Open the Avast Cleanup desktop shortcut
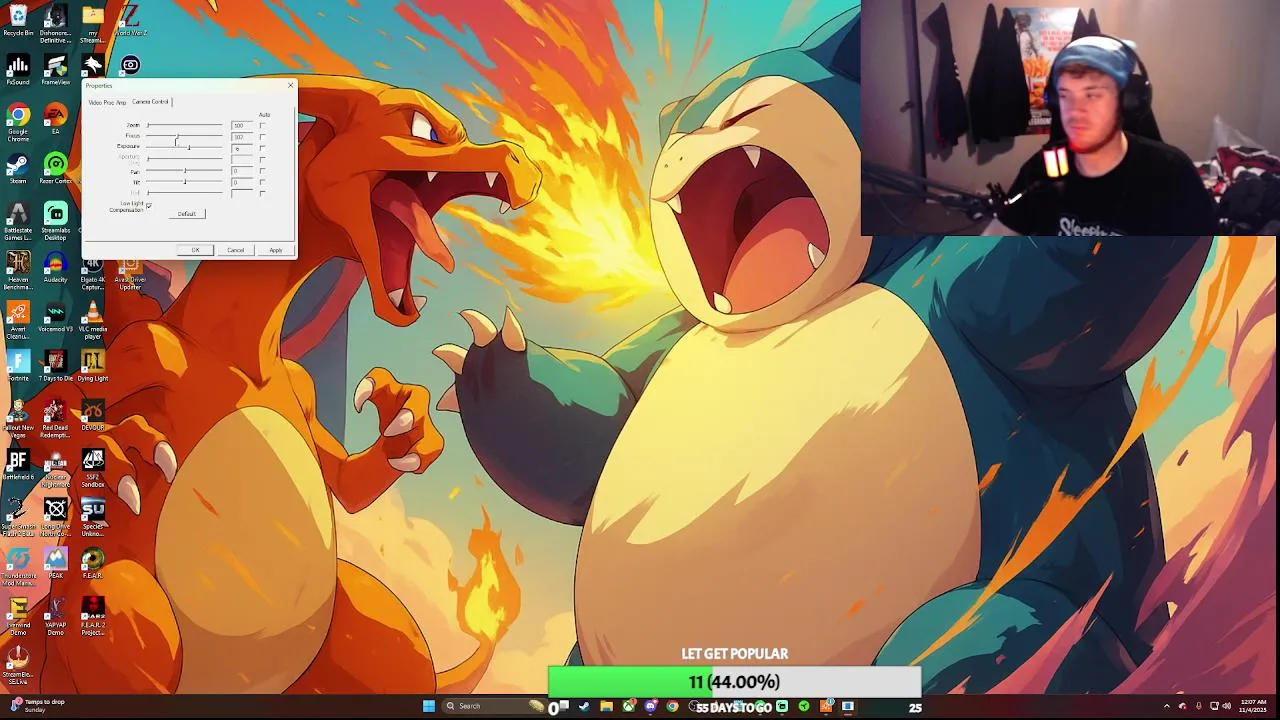 (18, 320)
